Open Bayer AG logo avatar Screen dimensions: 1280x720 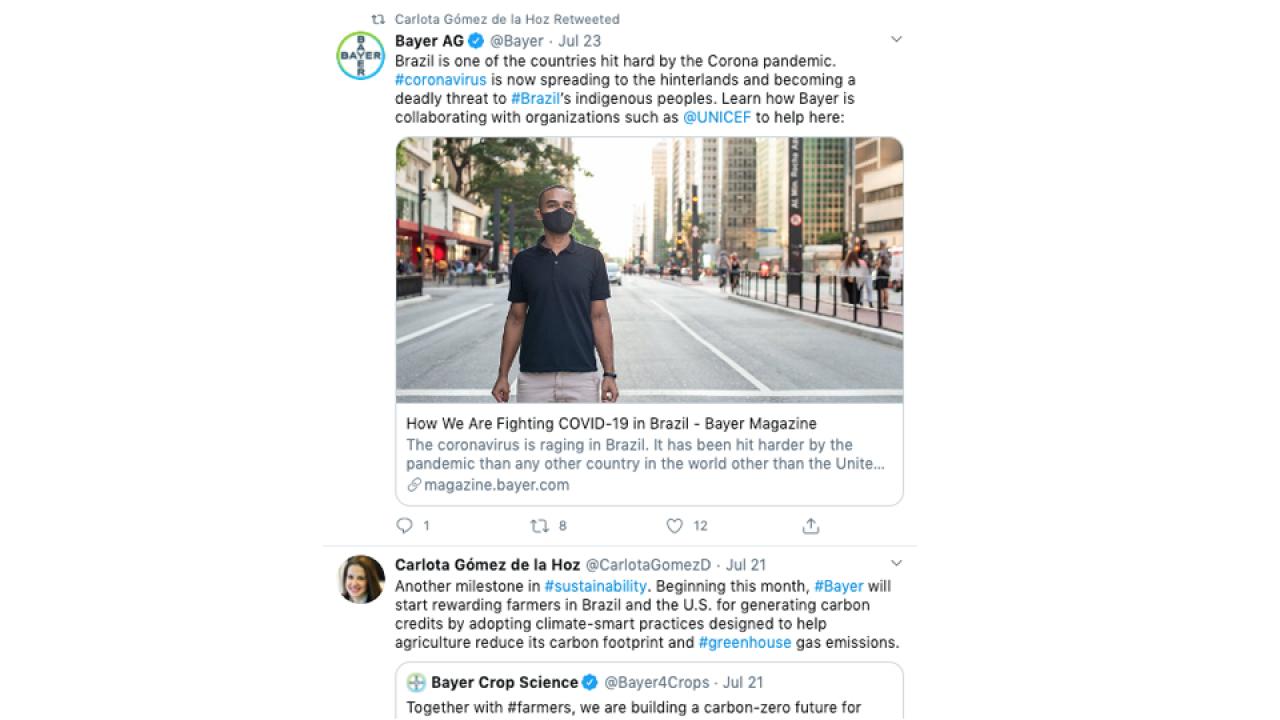[360, 56]
